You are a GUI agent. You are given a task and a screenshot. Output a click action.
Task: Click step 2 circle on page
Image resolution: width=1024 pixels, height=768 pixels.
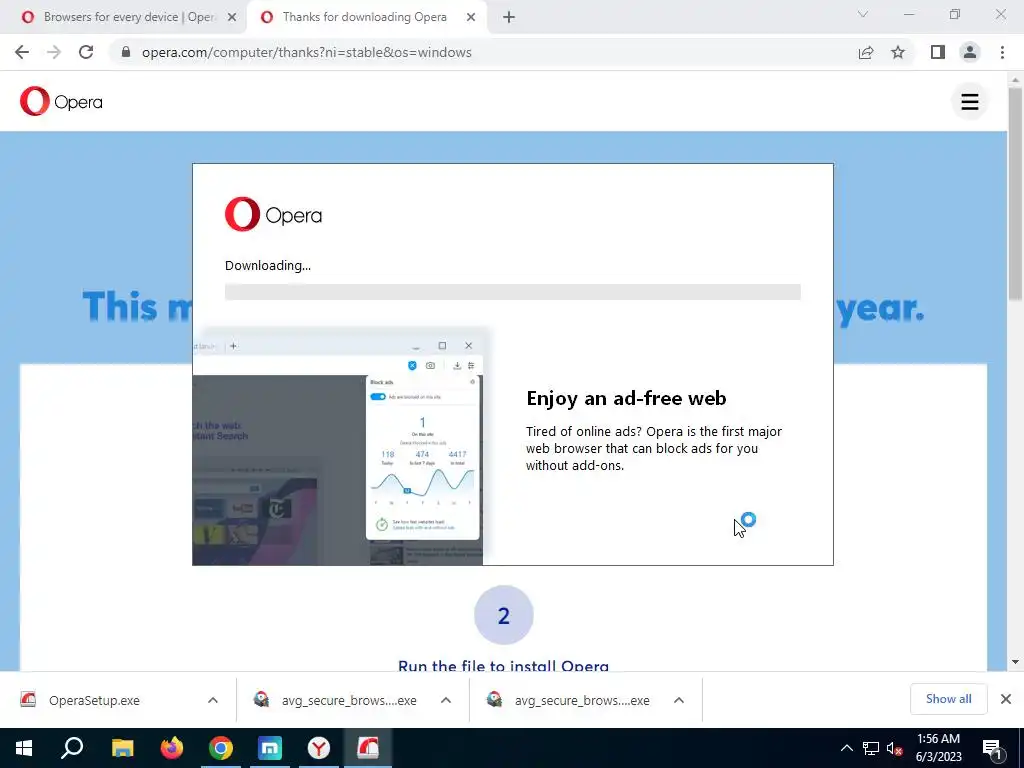point(504,615)
